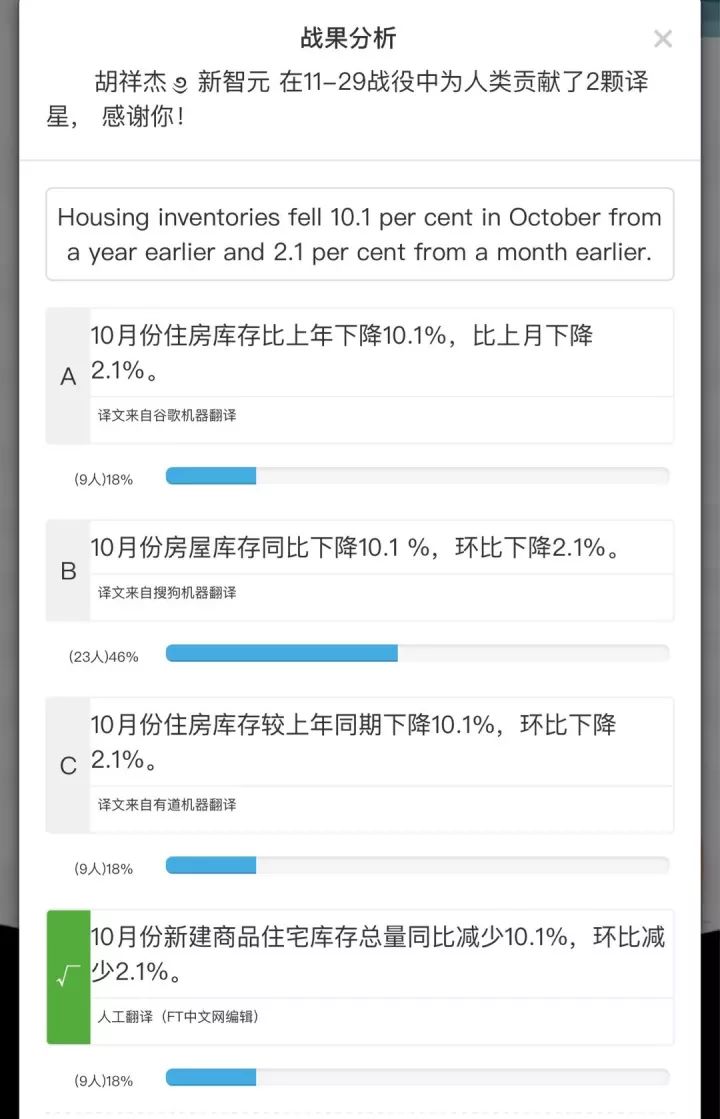Click option C's 18% progress bar
The image size is (720, 1119).
click(x=417, y=866)
